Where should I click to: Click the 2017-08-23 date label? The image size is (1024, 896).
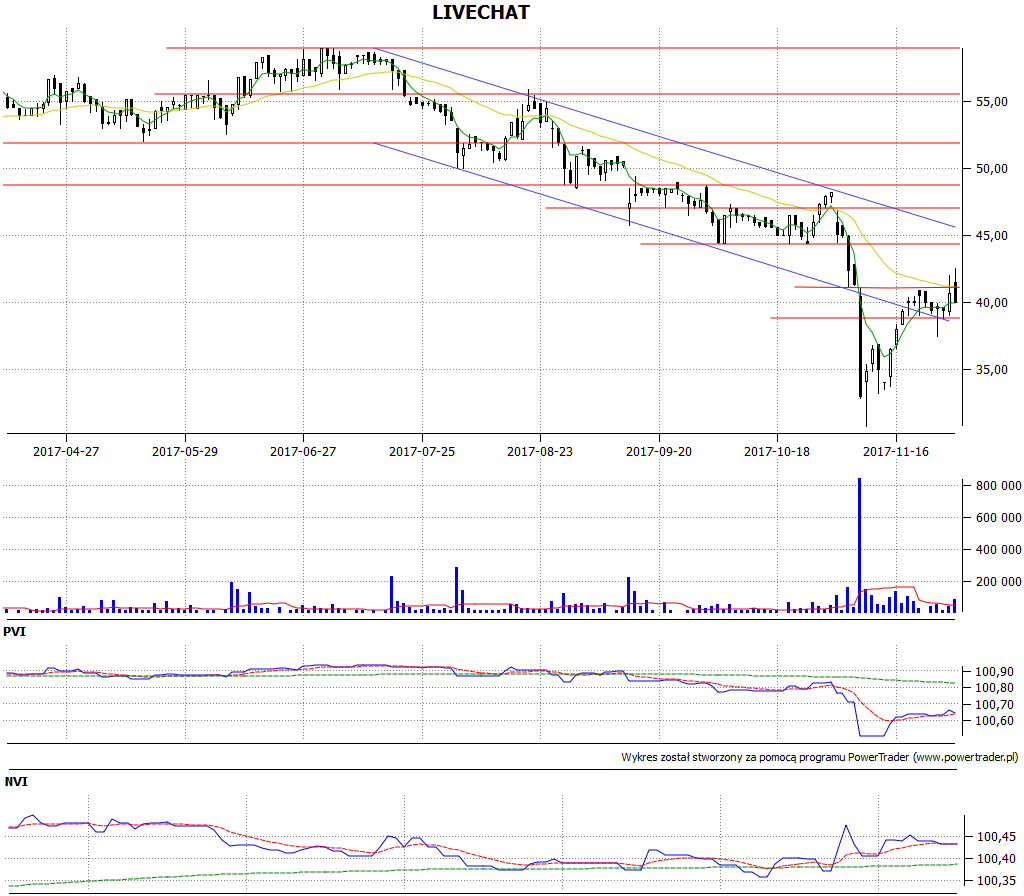tap(540, 451)
